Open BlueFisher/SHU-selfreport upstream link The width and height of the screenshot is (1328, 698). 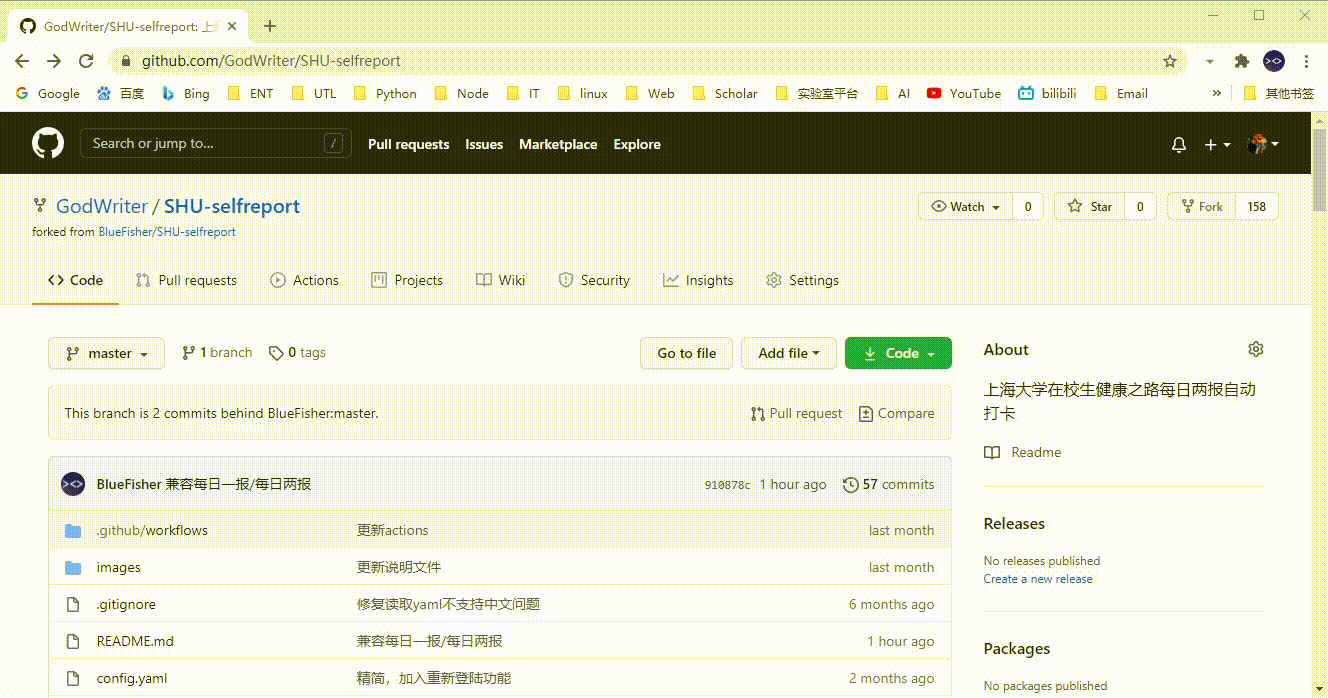[167, 232]
